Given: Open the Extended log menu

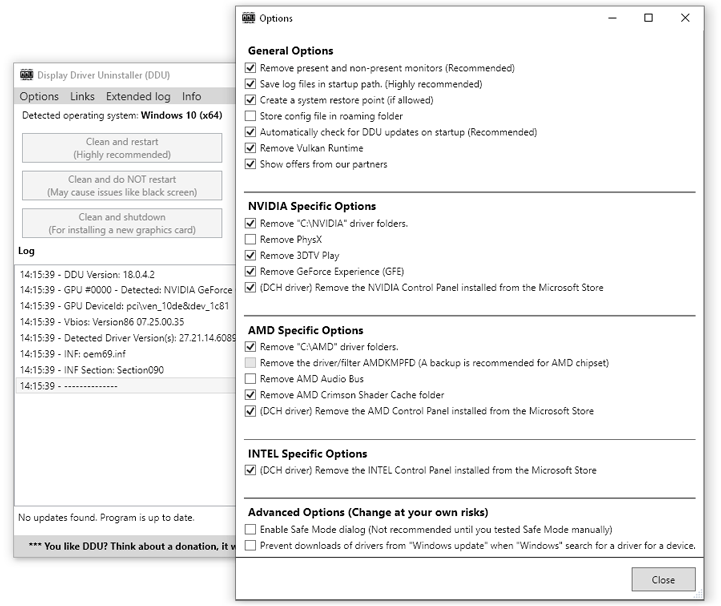Looking at the screenshot, I should (138, 96).
